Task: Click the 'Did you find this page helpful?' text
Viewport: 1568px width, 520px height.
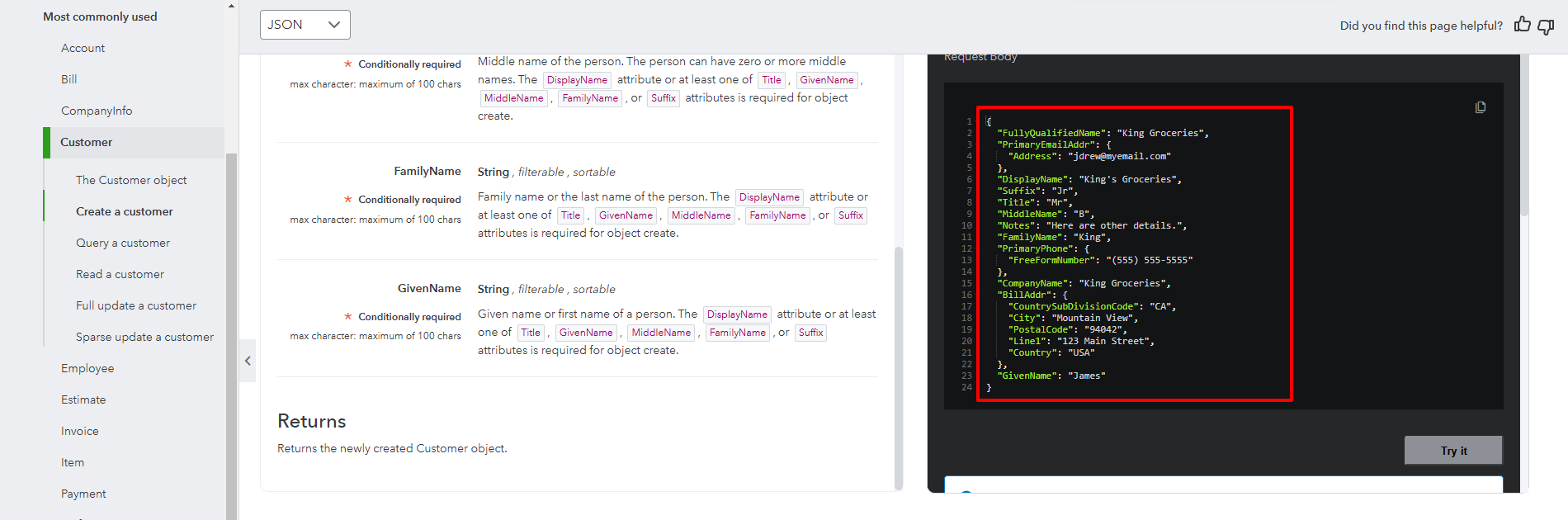Action: click(1421, 26)
